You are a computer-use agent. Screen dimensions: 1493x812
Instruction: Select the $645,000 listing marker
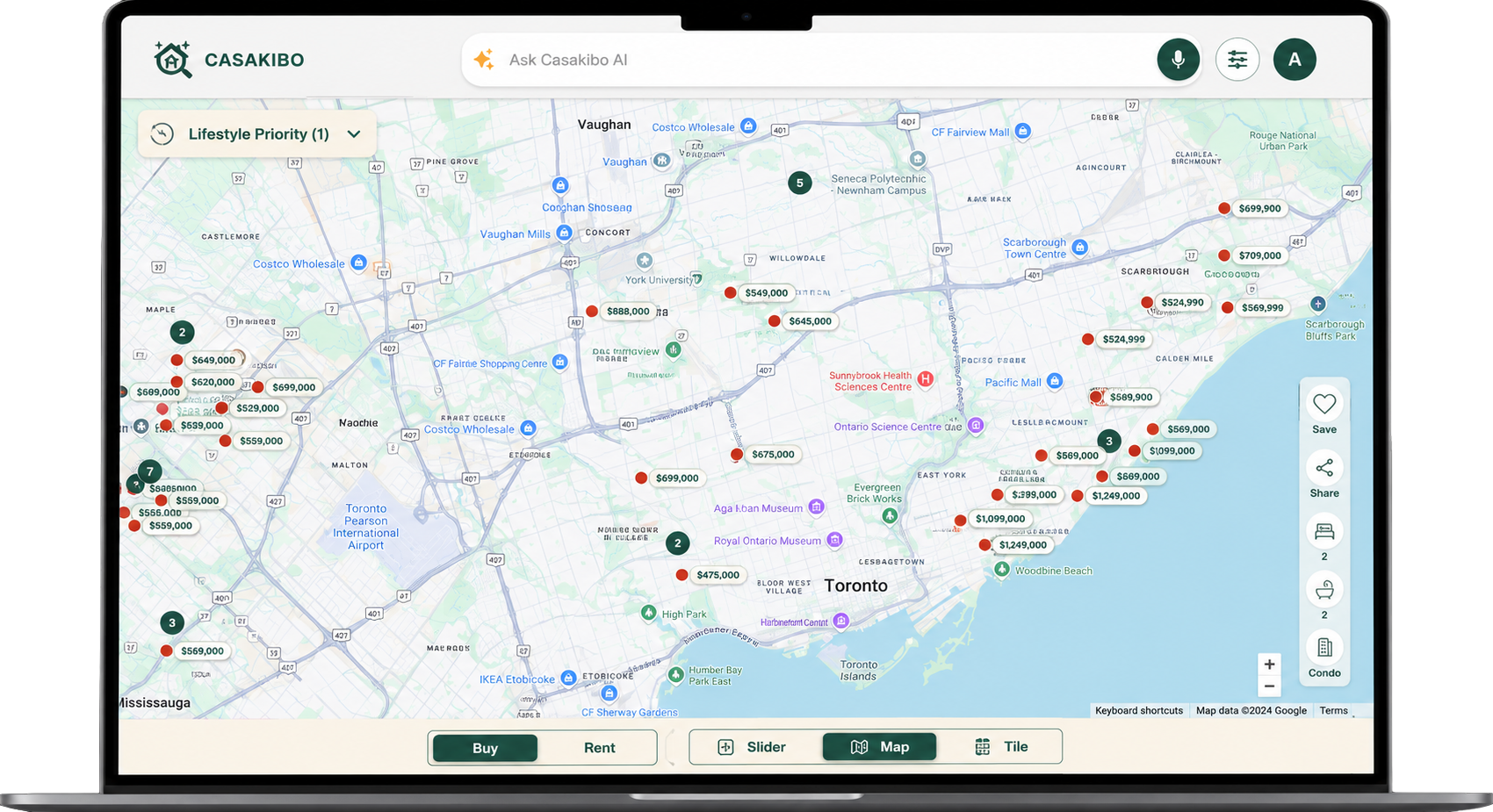803,321
